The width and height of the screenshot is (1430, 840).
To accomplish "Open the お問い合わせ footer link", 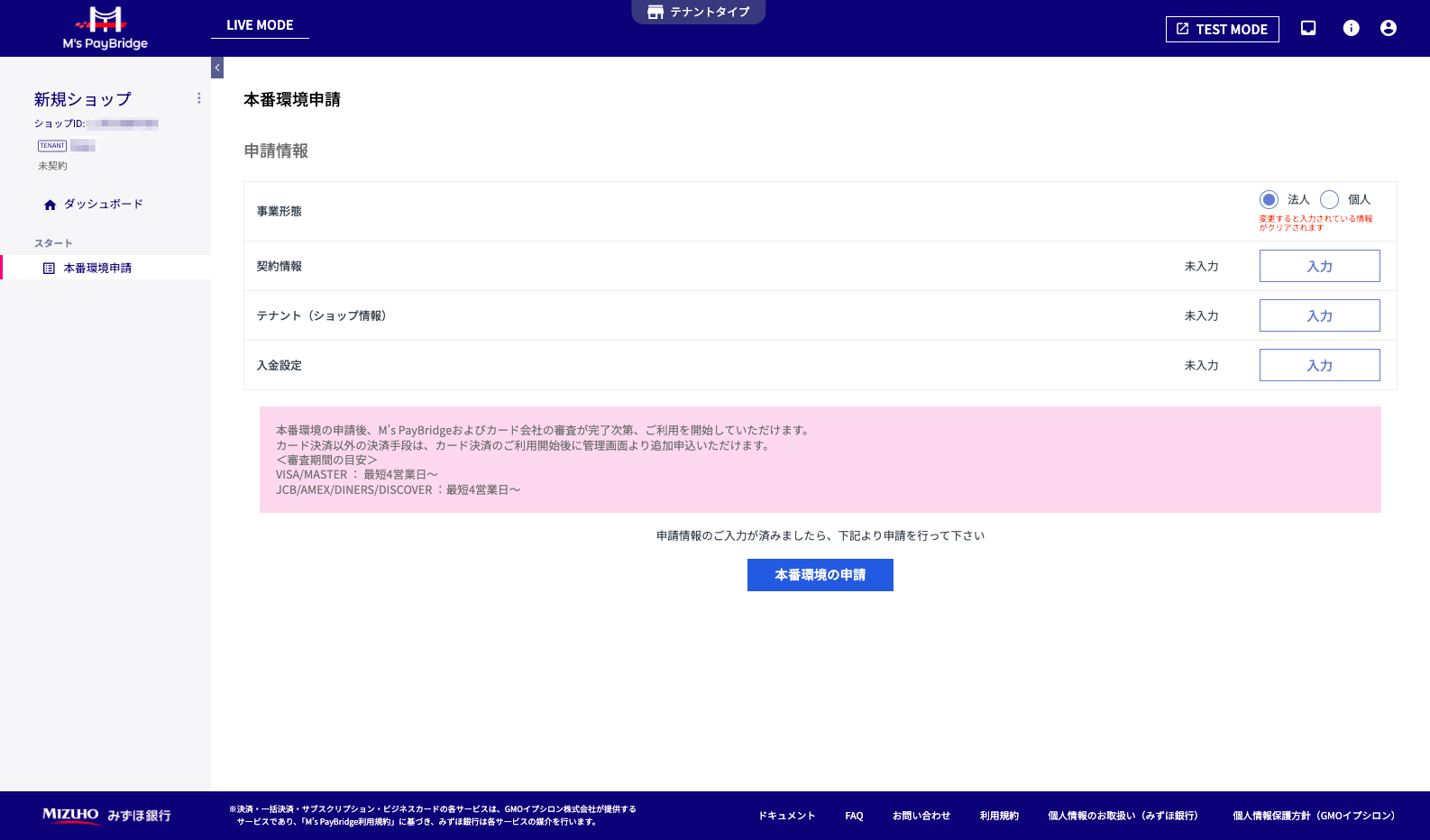I will [x=921, y=816].
